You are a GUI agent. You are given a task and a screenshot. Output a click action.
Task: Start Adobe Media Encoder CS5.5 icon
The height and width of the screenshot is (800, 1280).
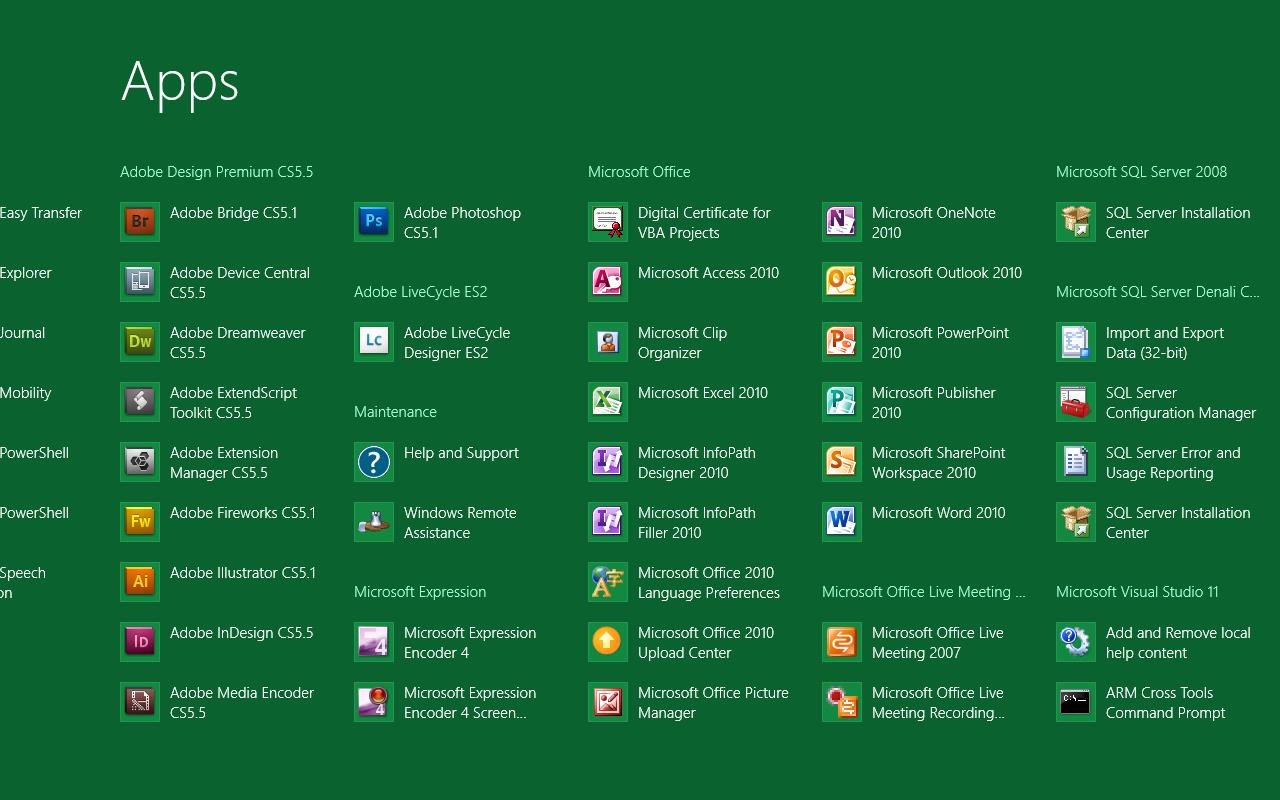pyautogui.click(x=140, y=702)
